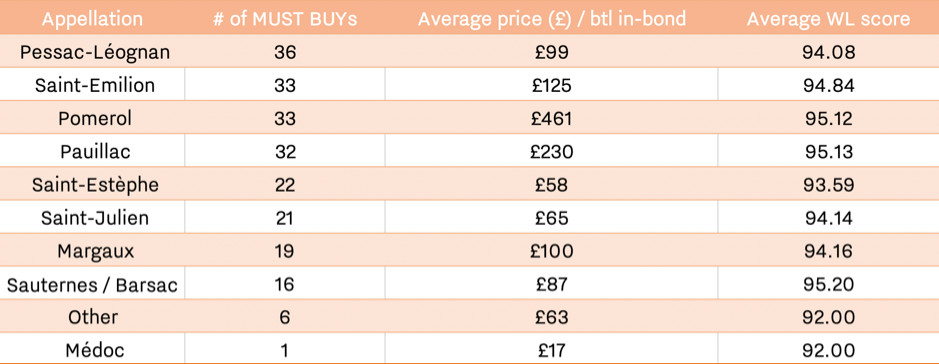Select the Pauillac row label
The width and height of the screenshot is (939, 364).
[95, 152]
